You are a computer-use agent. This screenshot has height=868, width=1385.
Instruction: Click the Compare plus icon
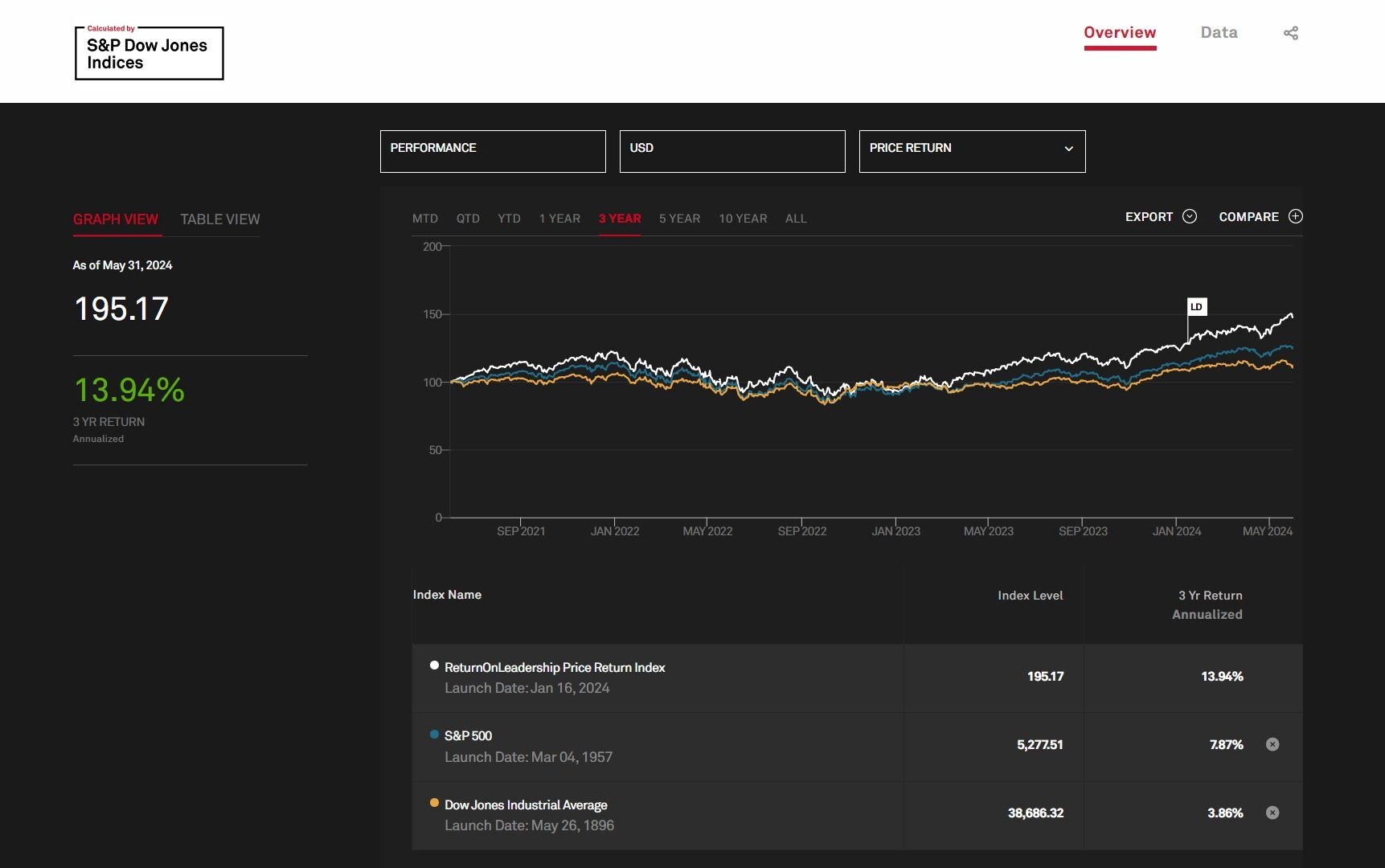(1295, 216)
